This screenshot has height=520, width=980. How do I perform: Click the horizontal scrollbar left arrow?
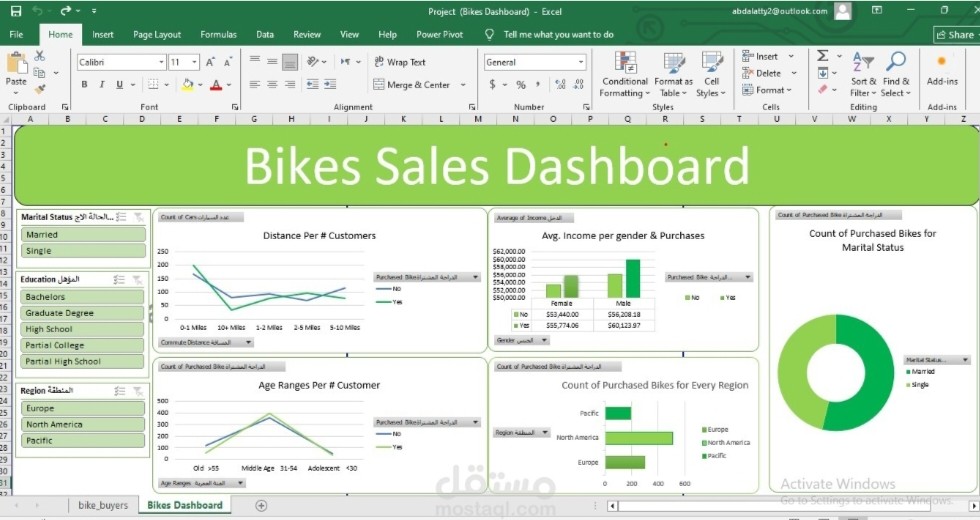point(612,505)
